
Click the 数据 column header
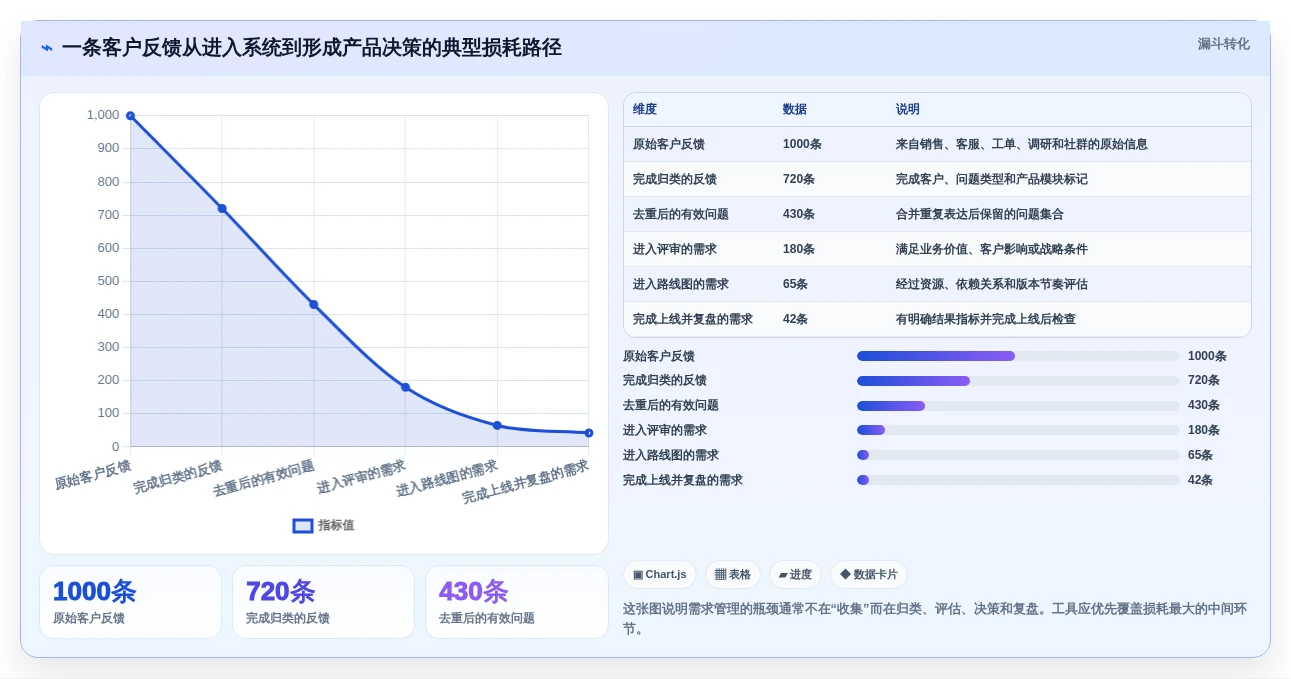795,109
